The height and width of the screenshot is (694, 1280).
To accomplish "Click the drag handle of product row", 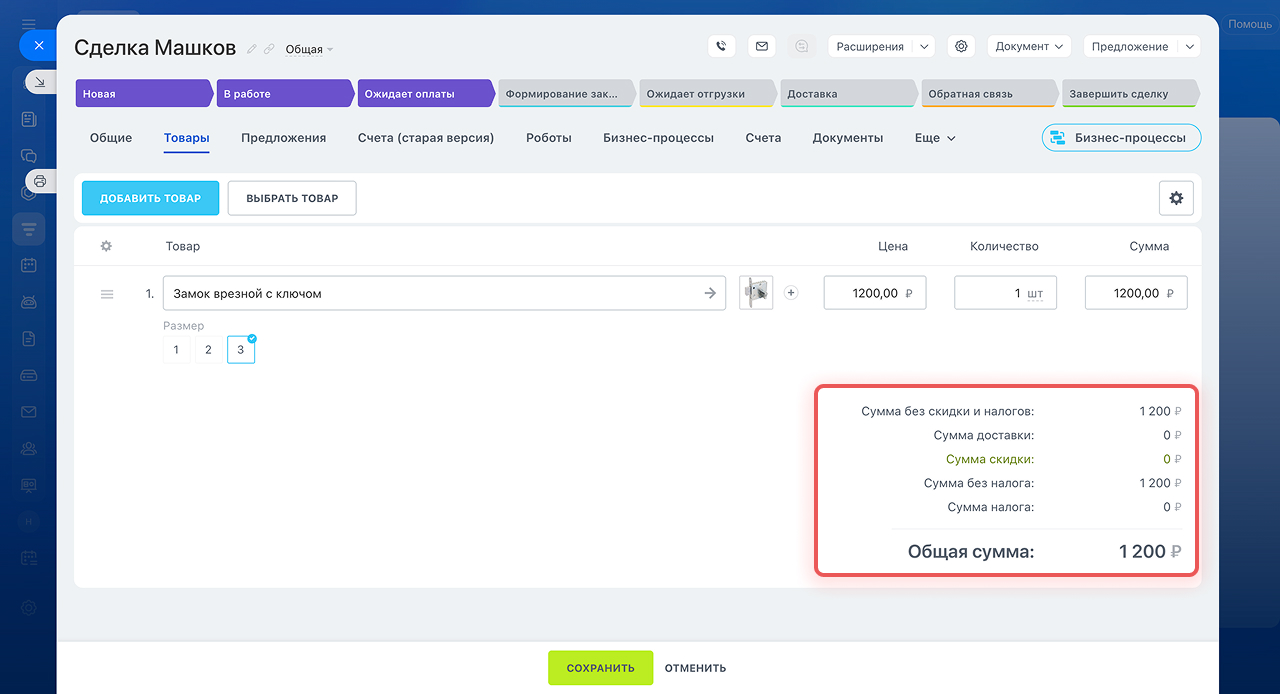I will 107,294.
